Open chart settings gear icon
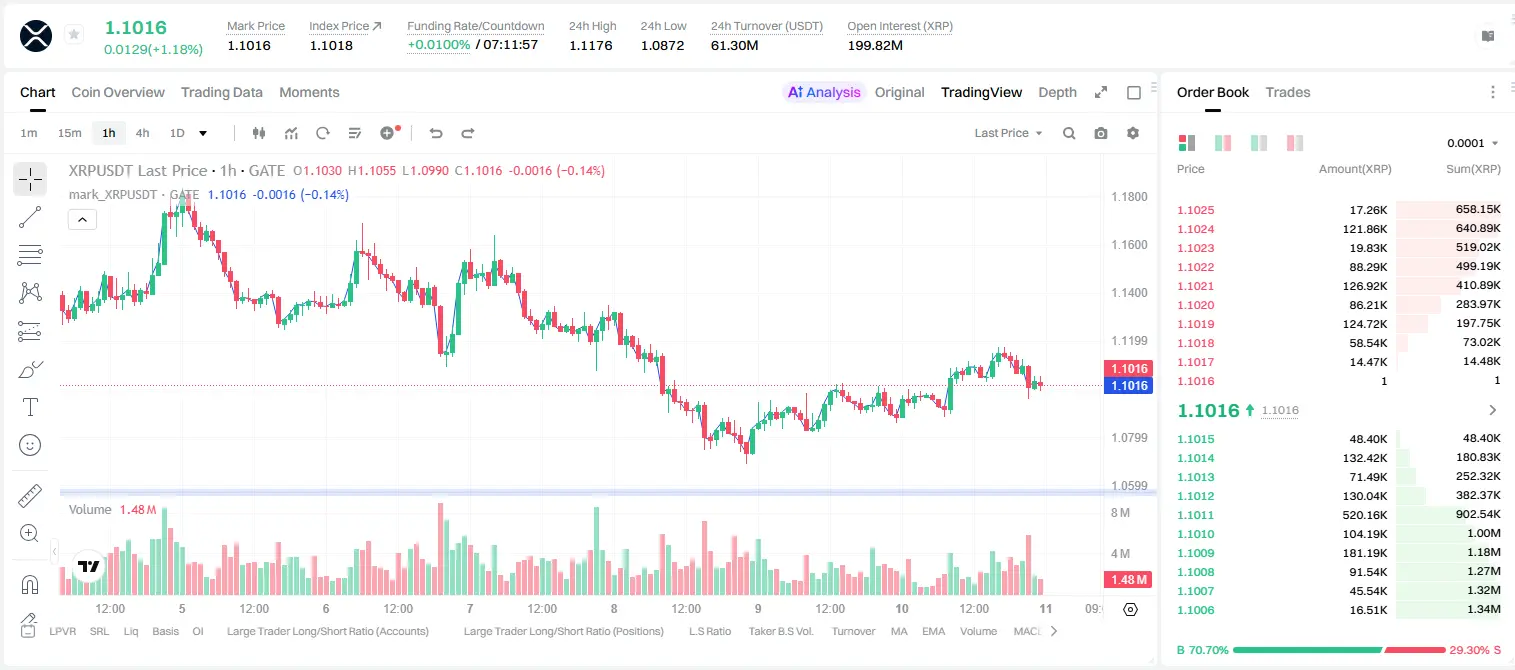 [x=1133, y=133]
